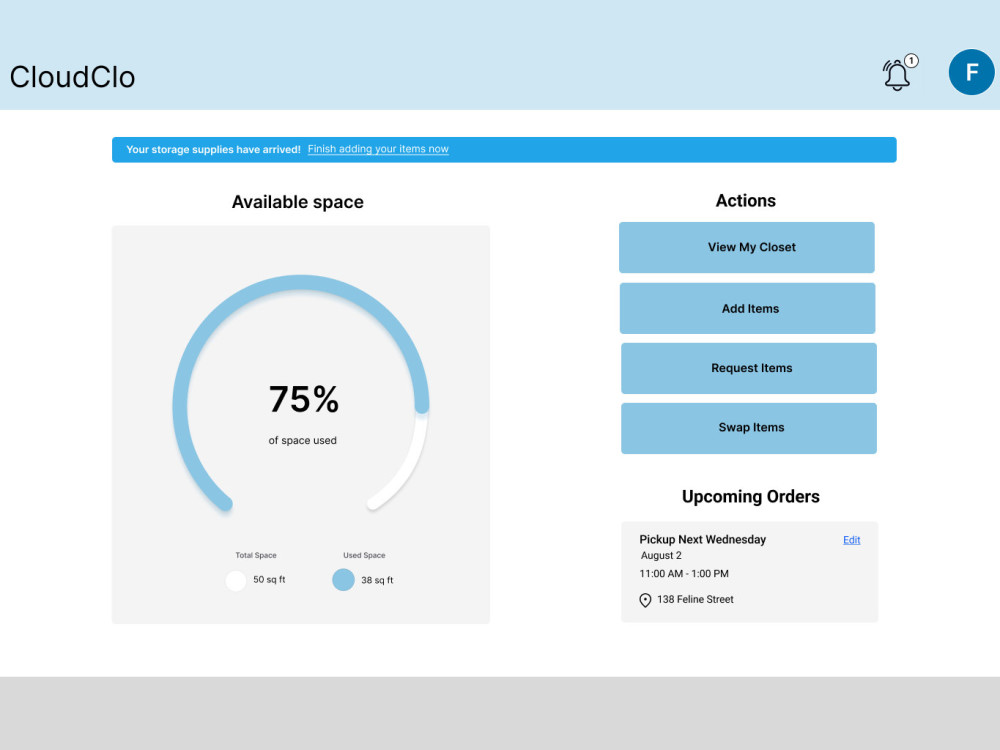This screenshot has height=750, width=1000.
Task: Click the 11:00 AM - 1:00 PM time
Action: tap(684, 574)
